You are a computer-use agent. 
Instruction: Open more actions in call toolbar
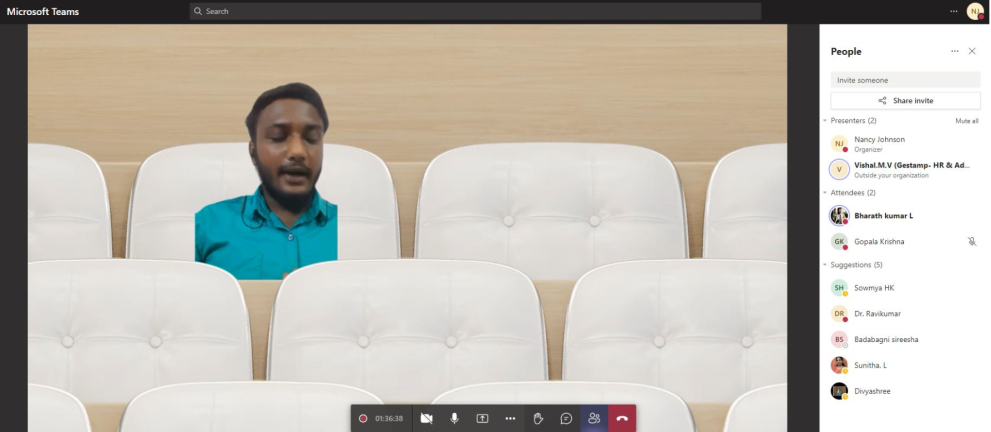tap(510, 418)
